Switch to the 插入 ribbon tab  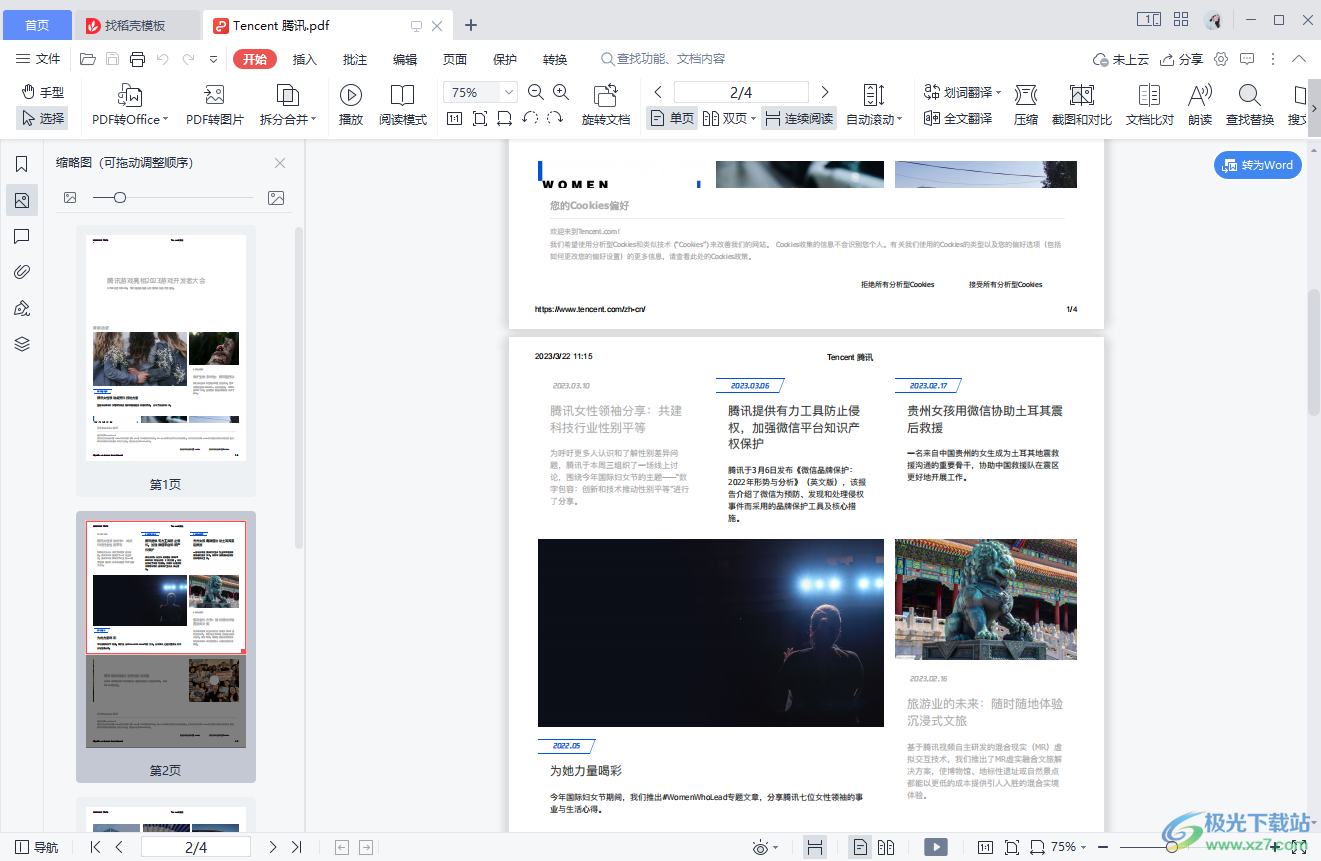coord(305,59)
